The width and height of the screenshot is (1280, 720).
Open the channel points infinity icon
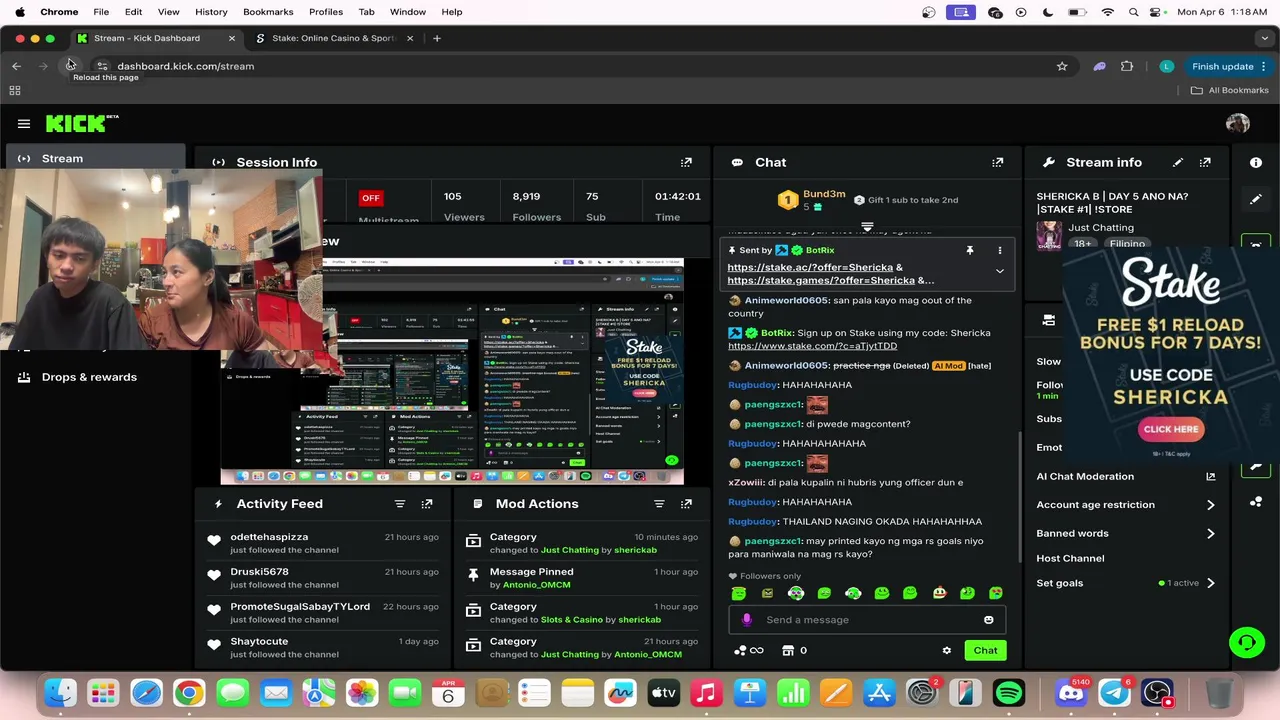tap(749, 651)
